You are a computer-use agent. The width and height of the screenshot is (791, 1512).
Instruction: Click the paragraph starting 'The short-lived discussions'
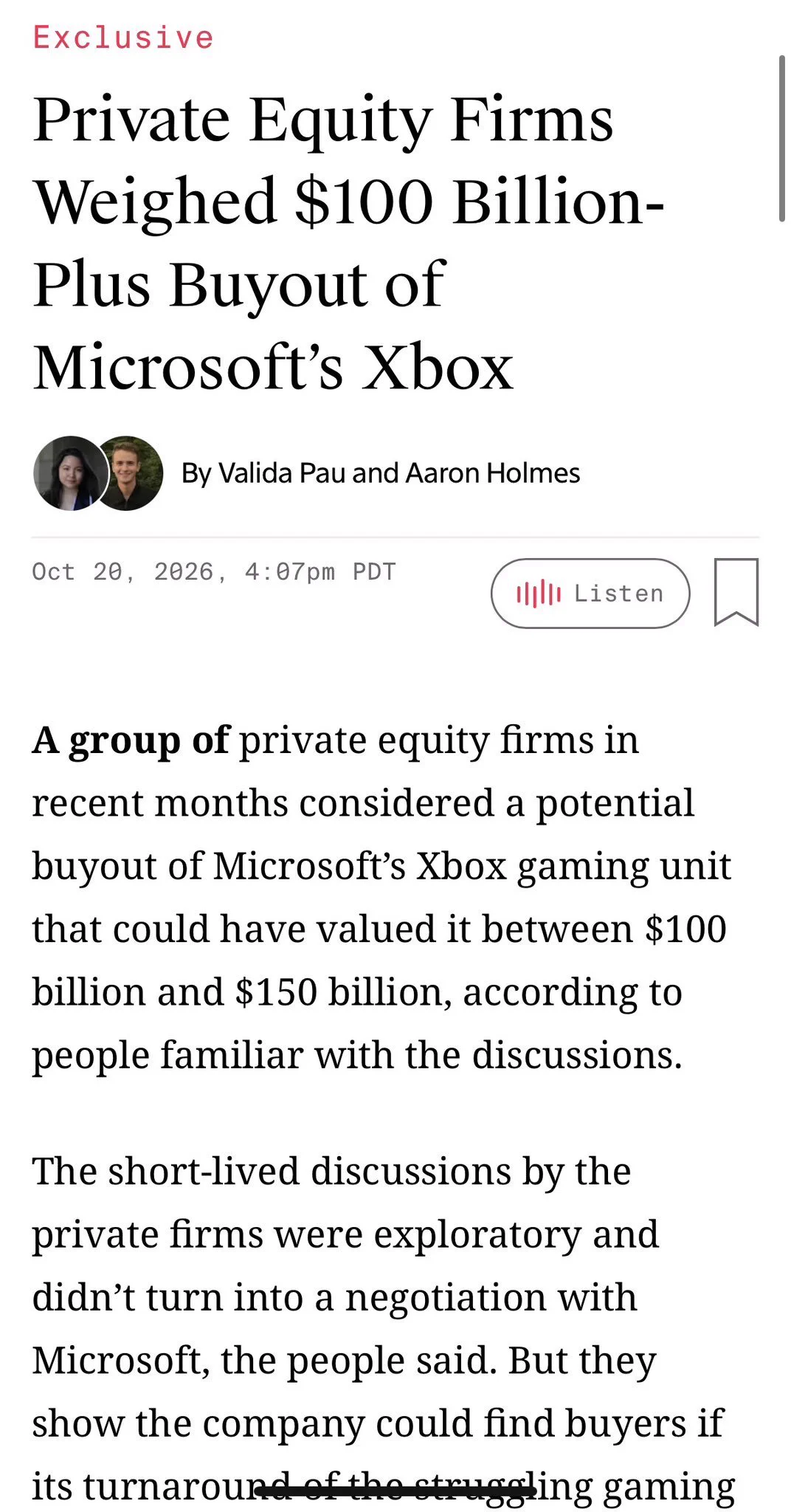(384, 1329)
